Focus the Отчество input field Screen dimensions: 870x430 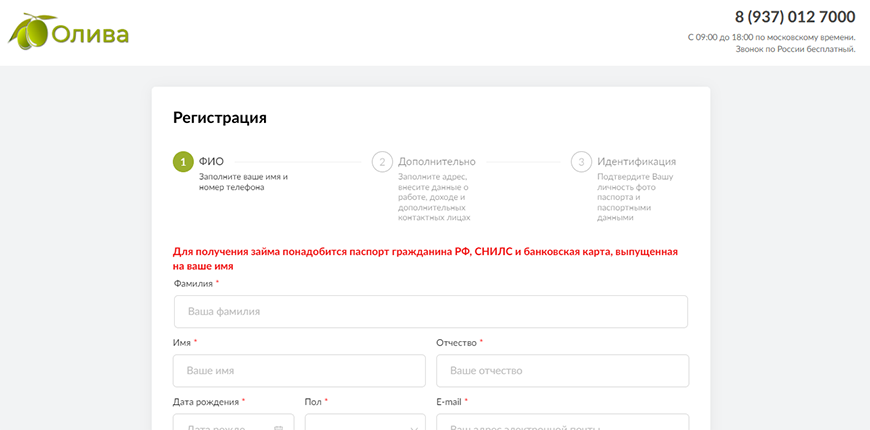[562, 371]
